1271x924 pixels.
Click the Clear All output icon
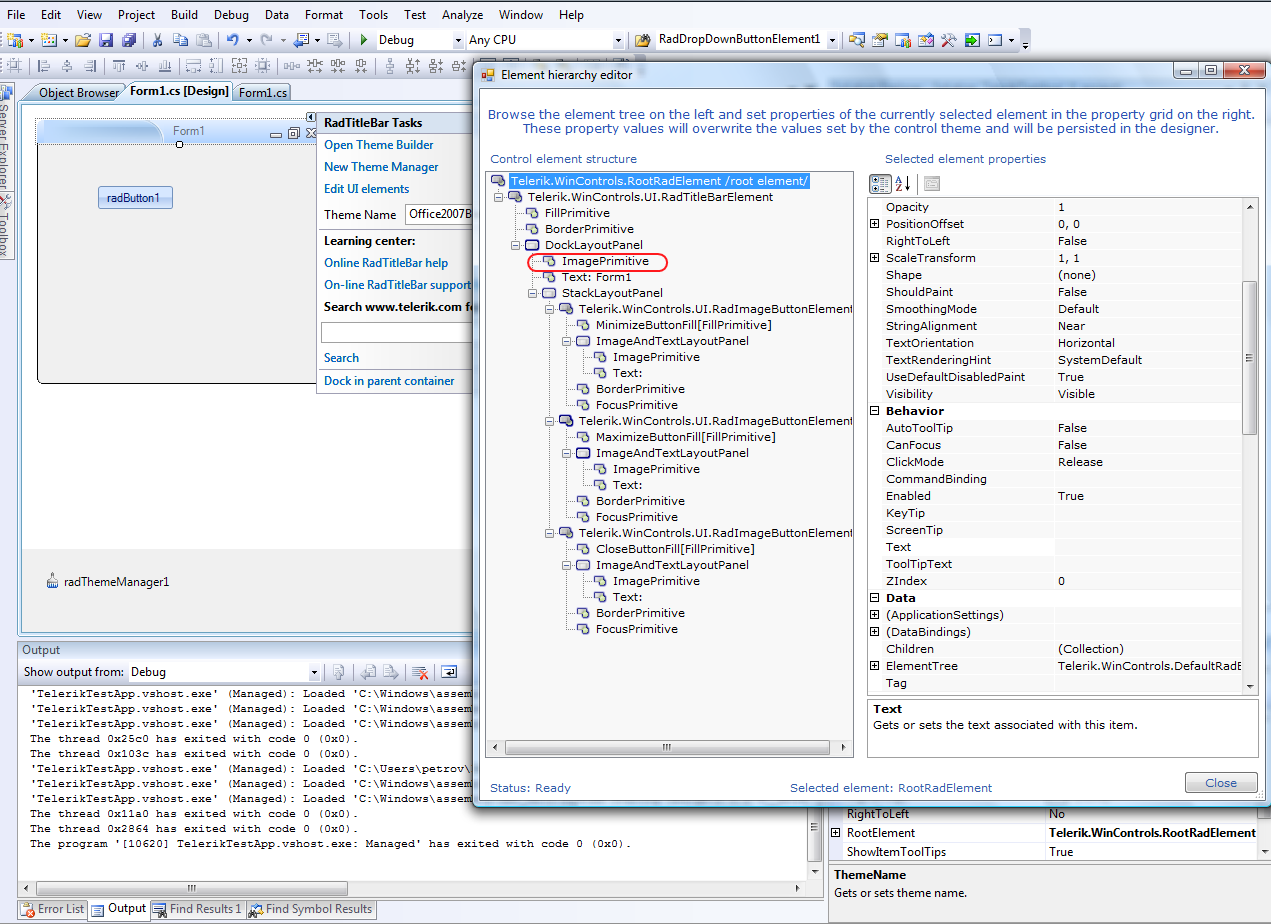click(421, 672)
